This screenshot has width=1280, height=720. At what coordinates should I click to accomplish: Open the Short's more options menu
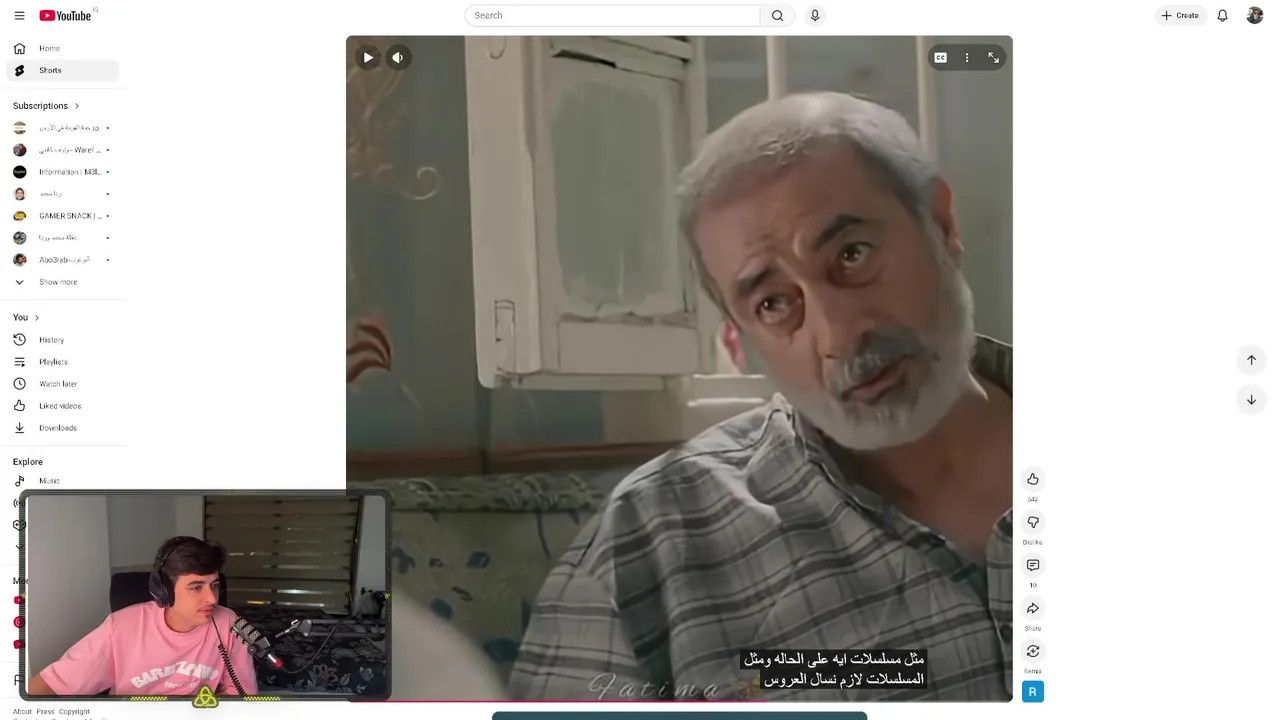[x=967, y=58]
